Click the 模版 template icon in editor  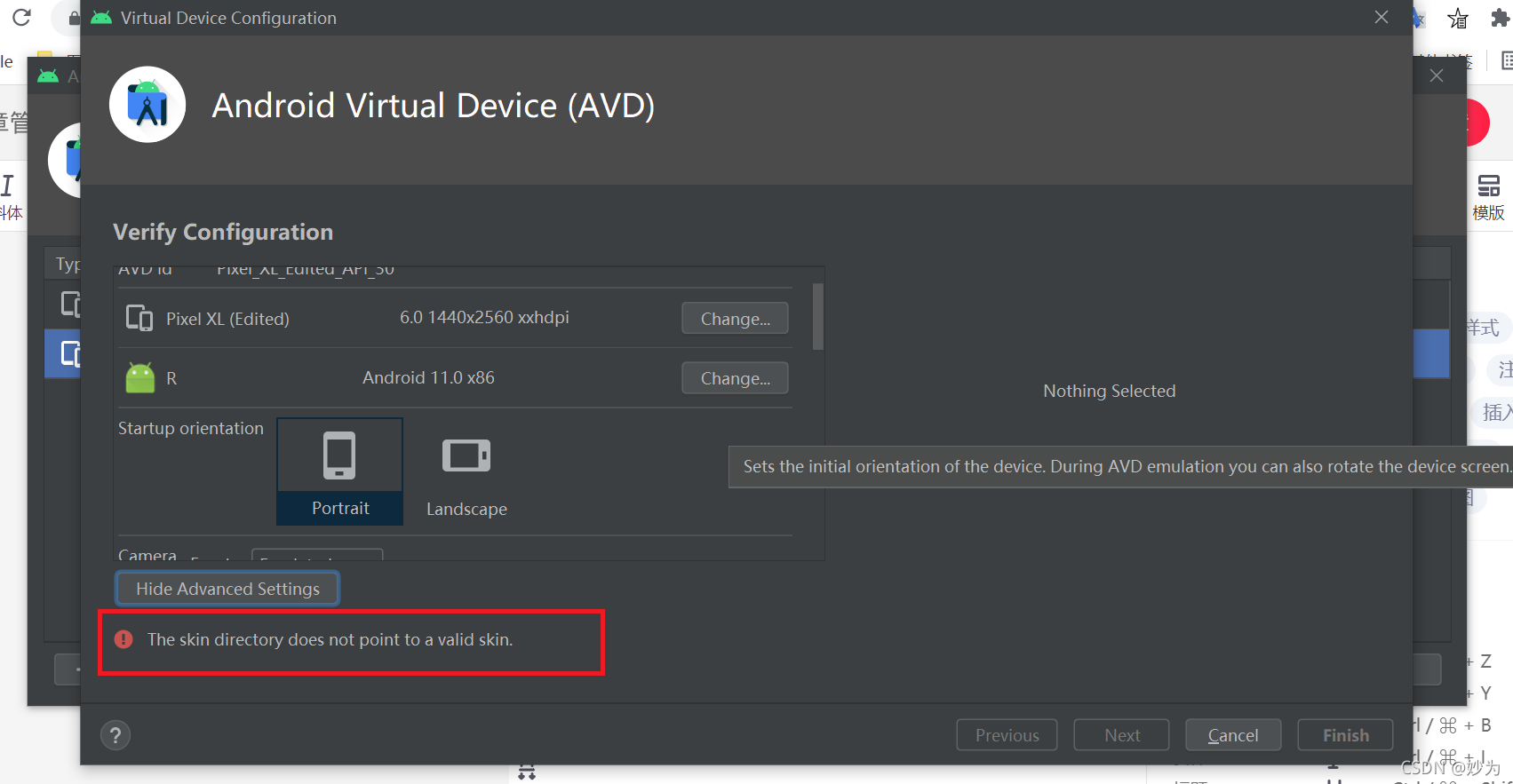tap(1489, 197)
